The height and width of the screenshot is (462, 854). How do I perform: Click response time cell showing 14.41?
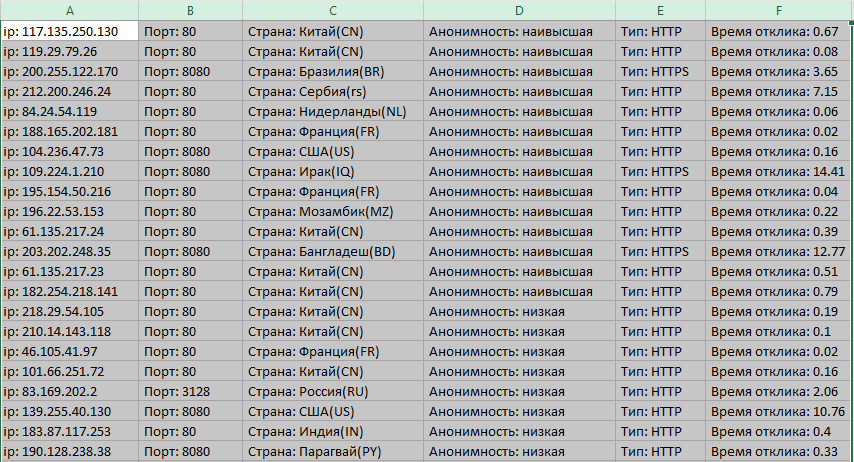[778, 171]
